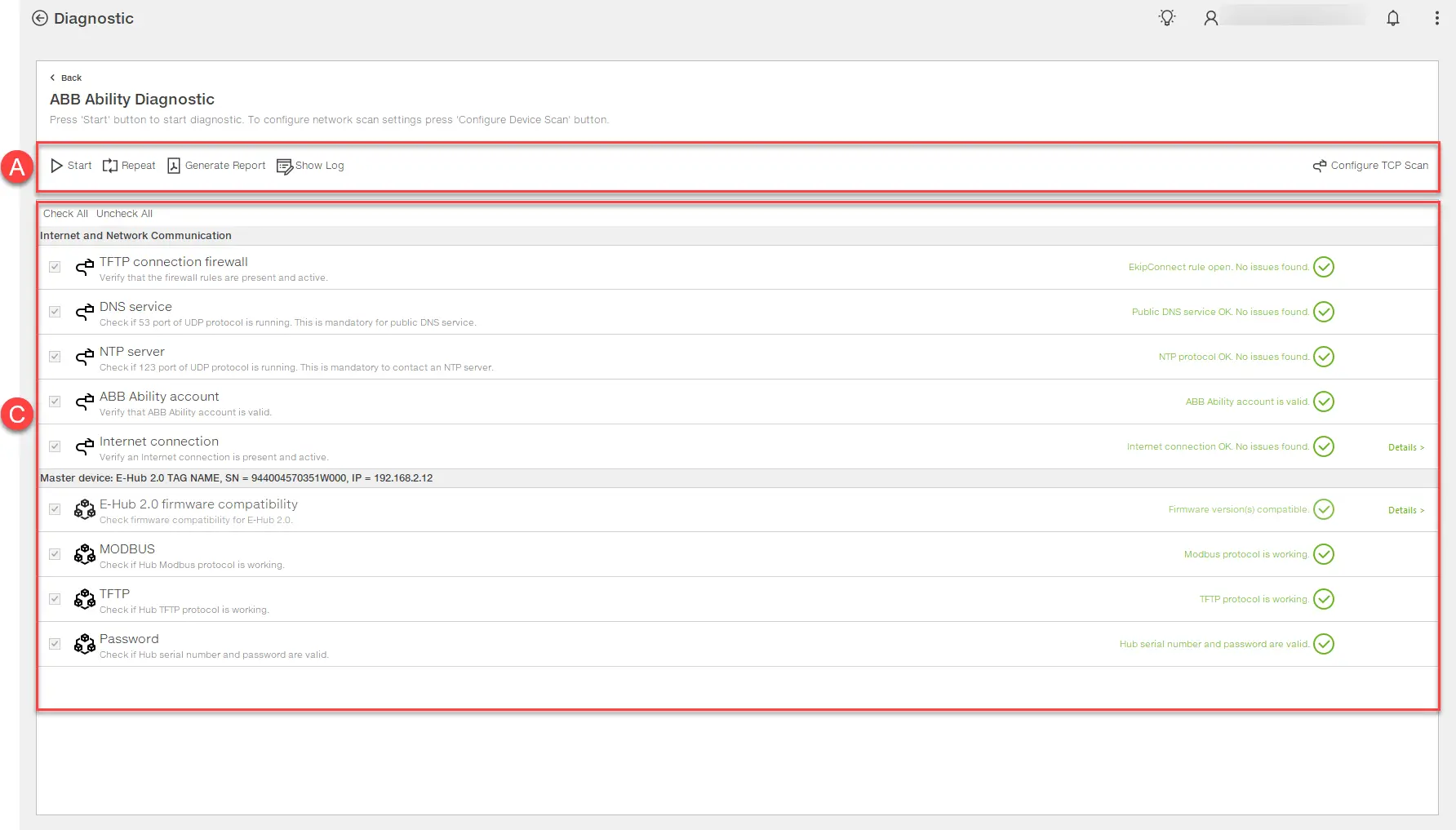Uncheck the MODBUS test checkbox

[x=55, y=554]
